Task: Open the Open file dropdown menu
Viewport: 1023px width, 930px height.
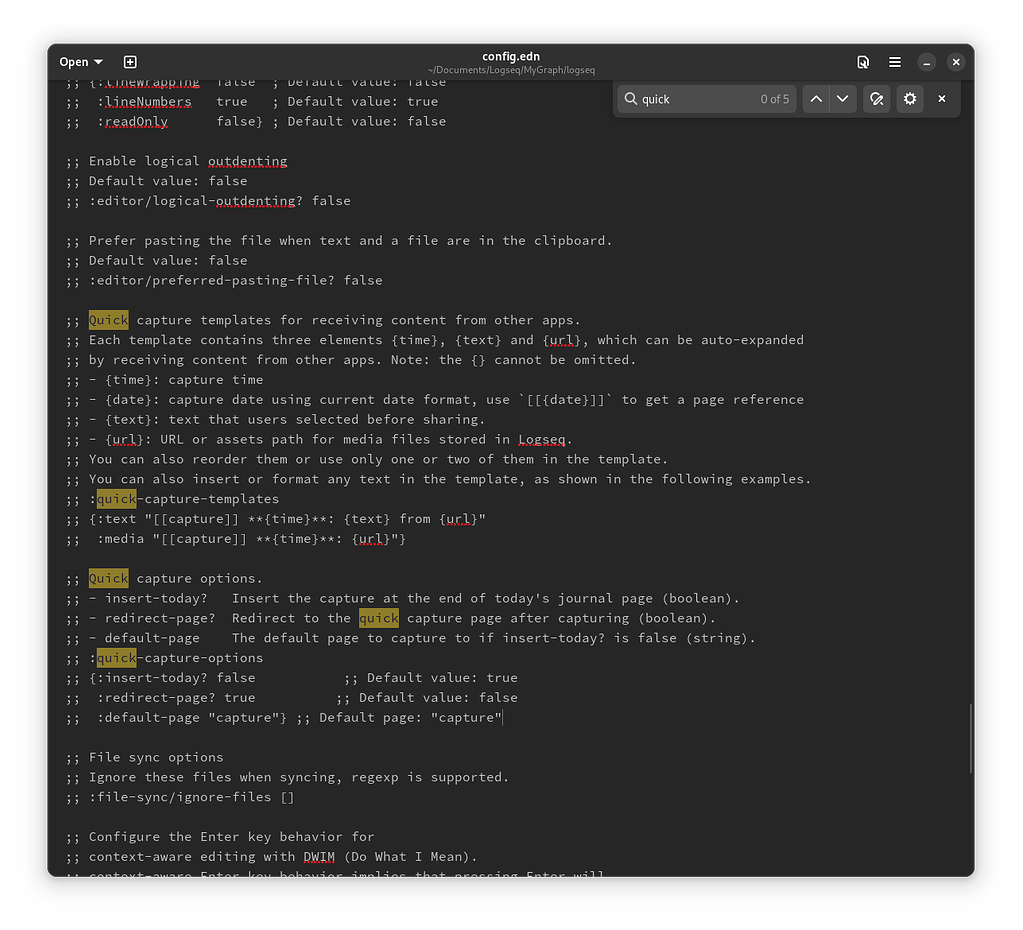Action: click(x=81, y=62)
